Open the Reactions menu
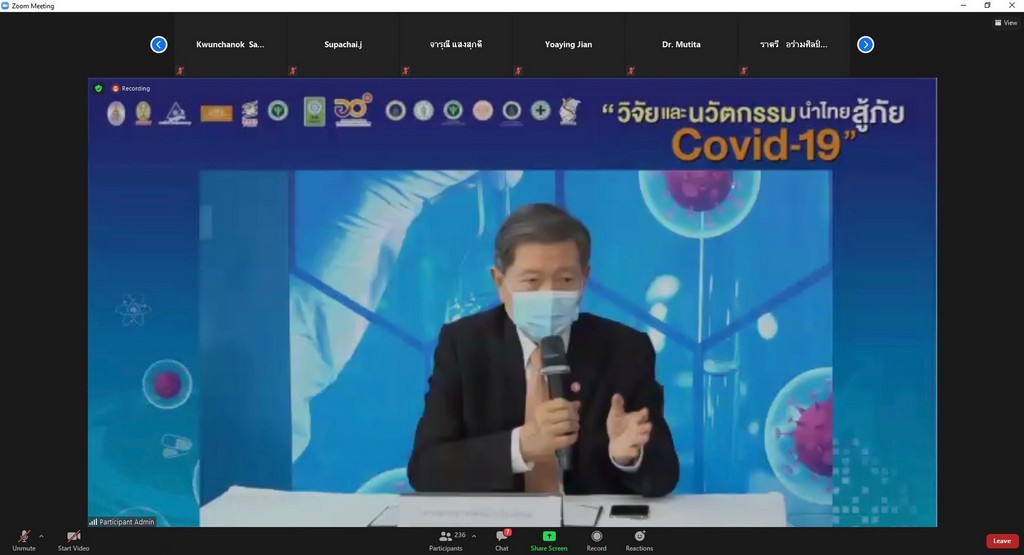This screenshot has width=1024, height=555. [x=639, y=539]
